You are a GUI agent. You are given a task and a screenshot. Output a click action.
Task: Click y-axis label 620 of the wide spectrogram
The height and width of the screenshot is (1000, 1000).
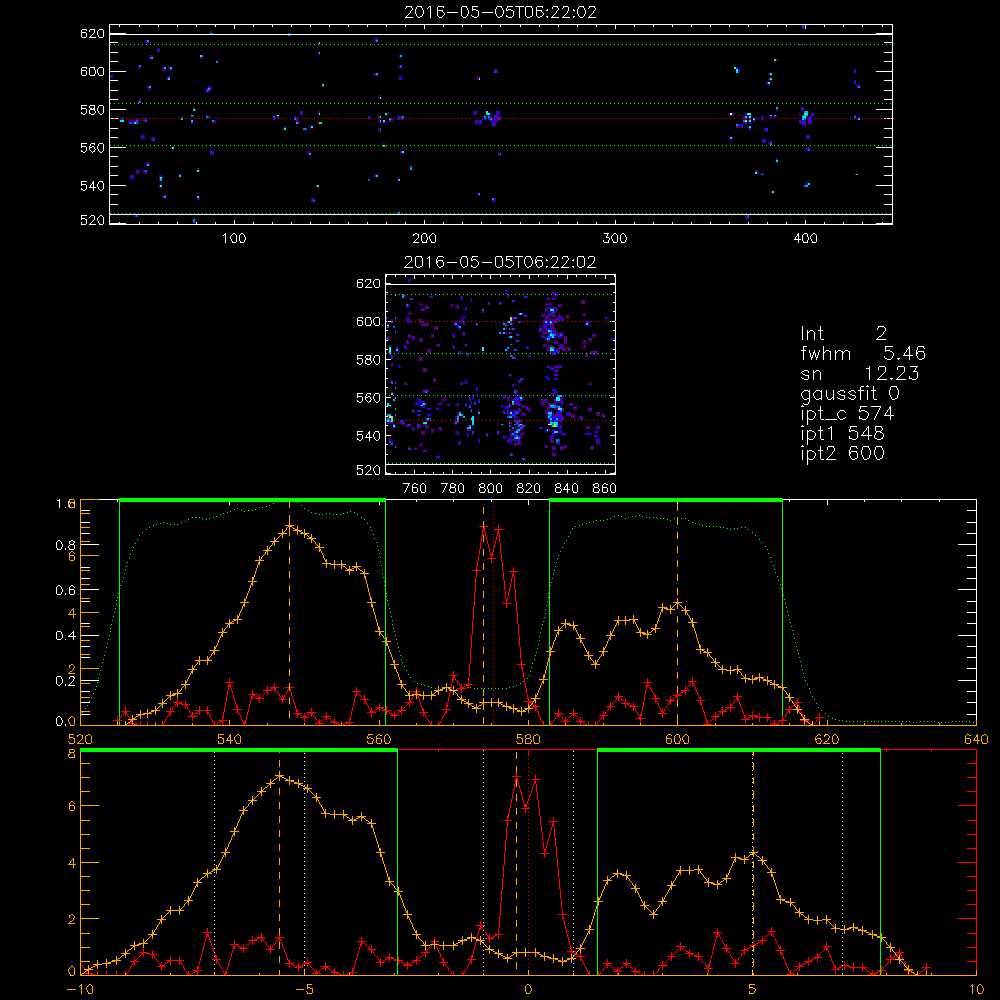coord(92,33)
